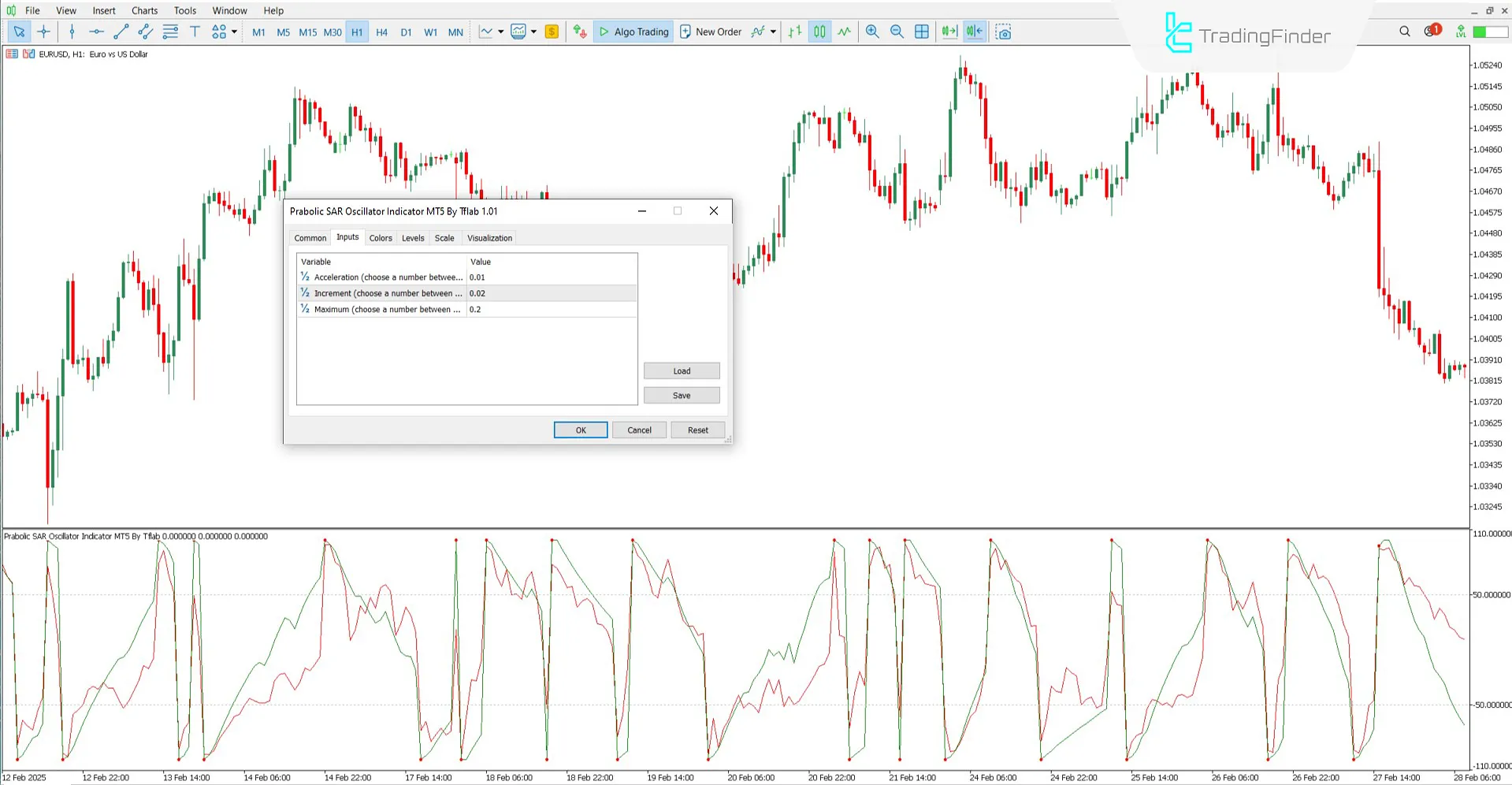
Task: Select the Vertical Line drawing tool
Action: click(72, 32)
